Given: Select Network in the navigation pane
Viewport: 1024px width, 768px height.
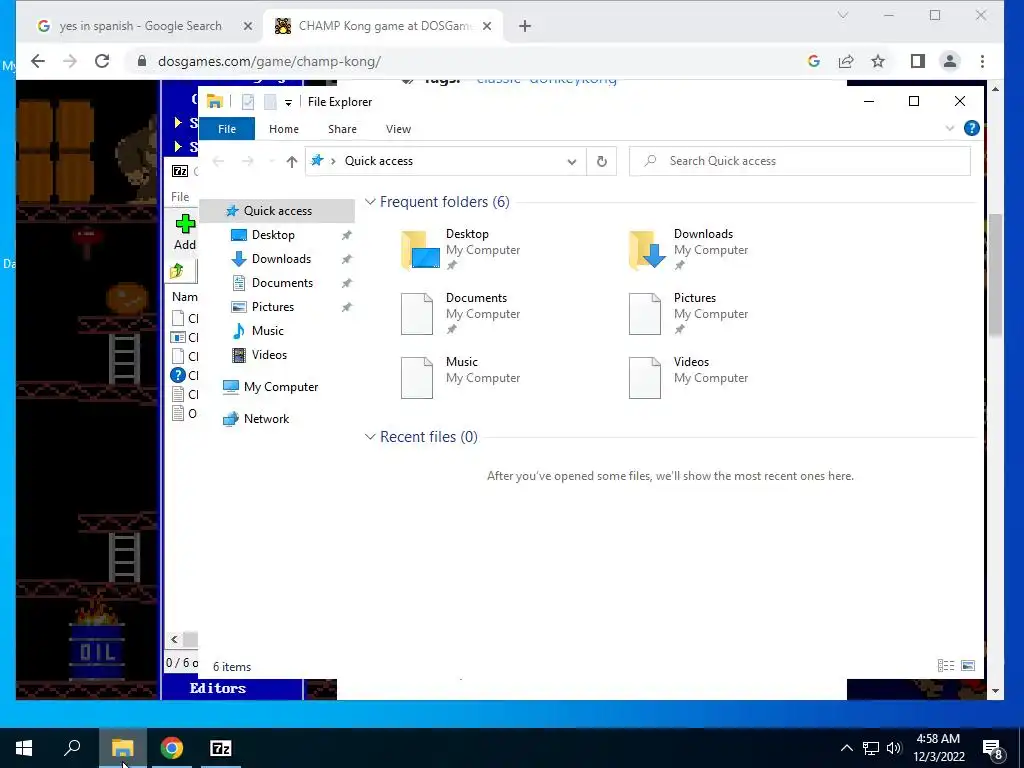Looking at the screenshot, I should [266, 419].
